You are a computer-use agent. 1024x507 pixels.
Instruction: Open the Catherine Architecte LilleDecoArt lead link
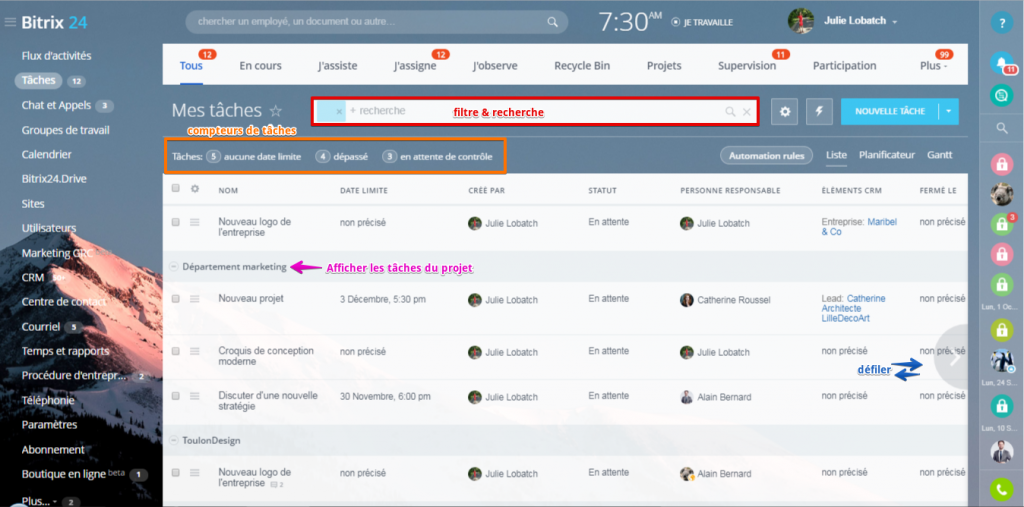(854, 308)
